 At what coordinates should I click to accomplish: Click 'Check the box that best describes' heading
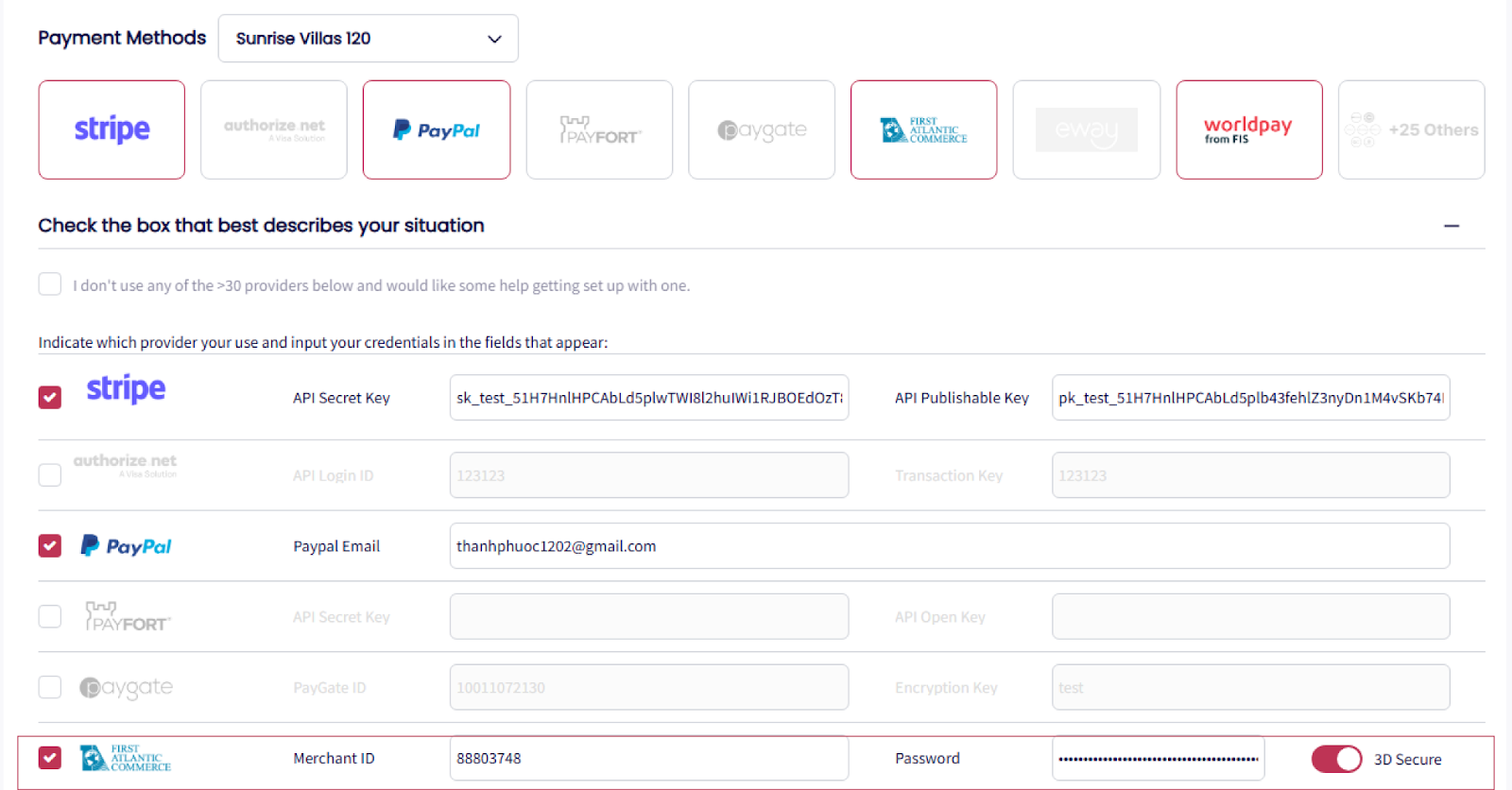tap(261, 226)
